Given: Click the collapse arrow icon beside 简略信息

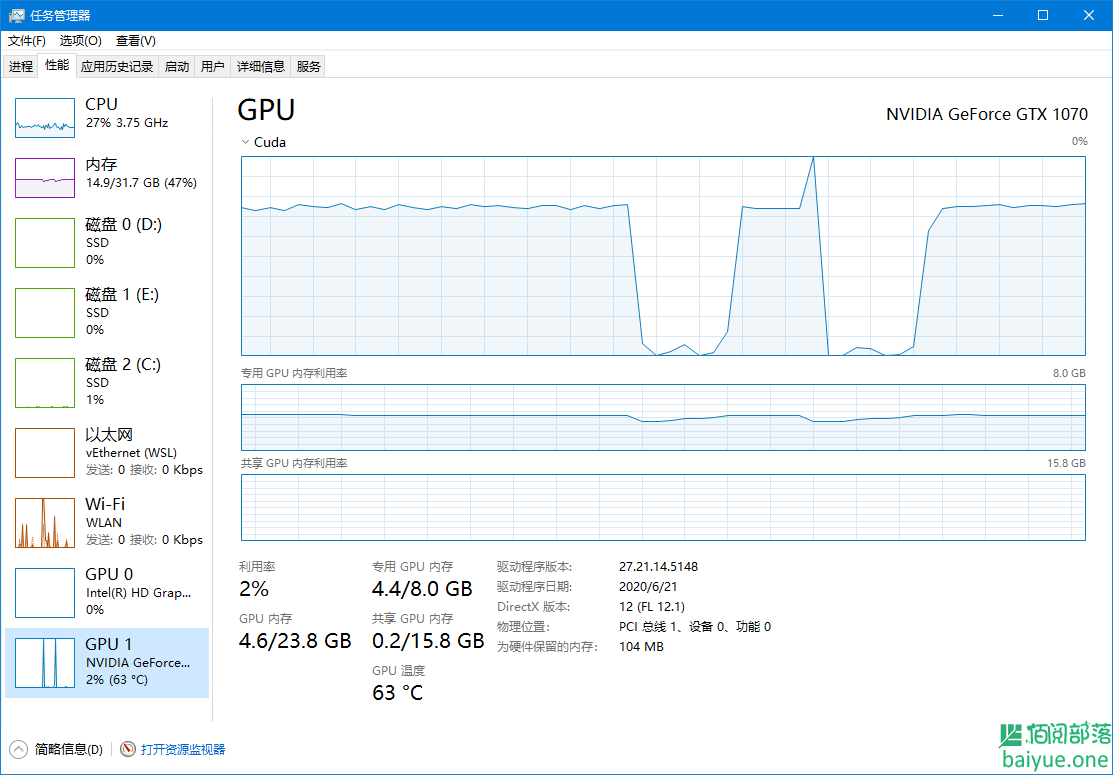Looking at the screenshot, I should coord(19,749).
